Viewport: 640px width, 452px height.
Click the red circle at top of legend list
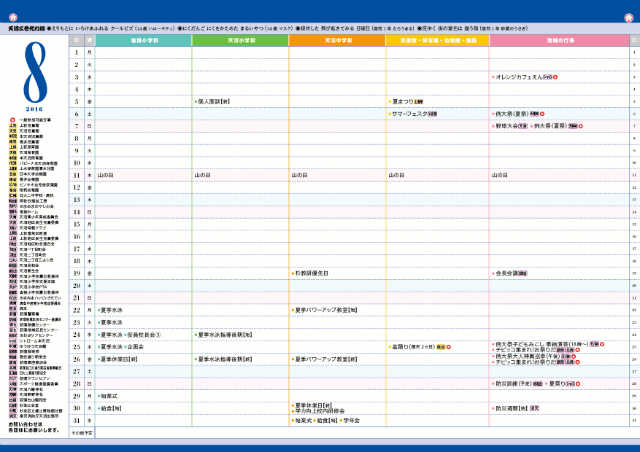click(x=13, y=120)
